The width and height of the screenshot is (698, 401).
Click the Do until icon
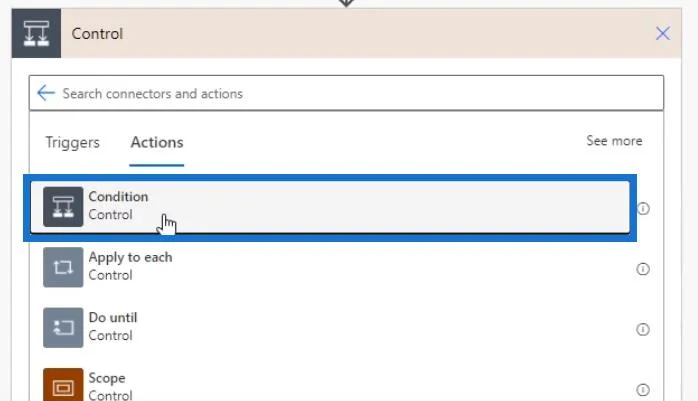point(63,328)
